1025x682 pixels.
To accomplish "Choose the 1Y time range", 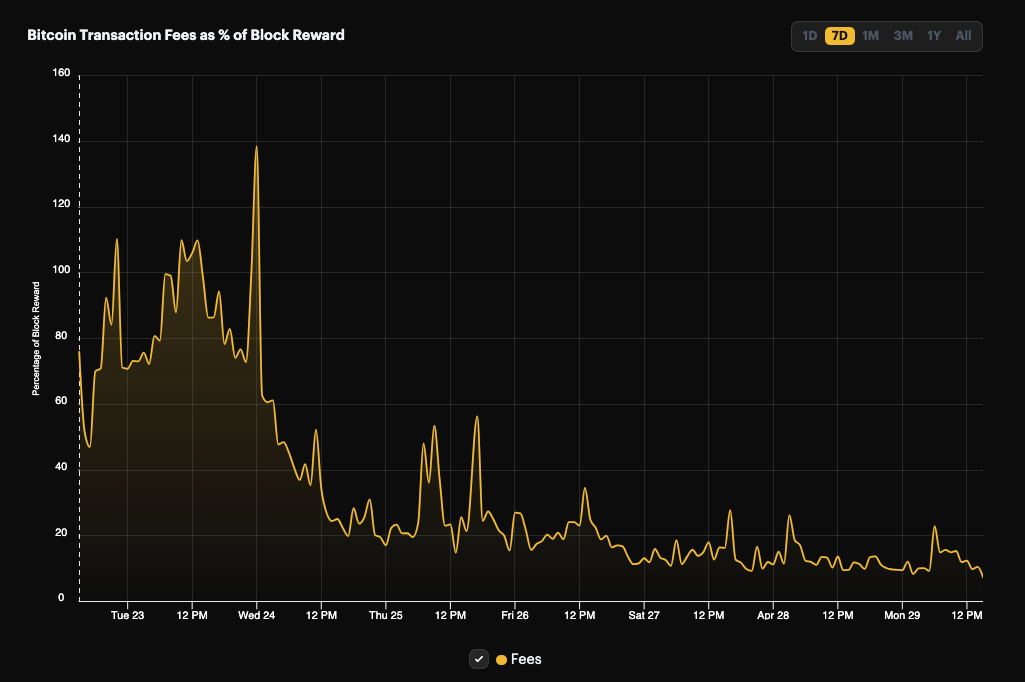I will [933, 36].
